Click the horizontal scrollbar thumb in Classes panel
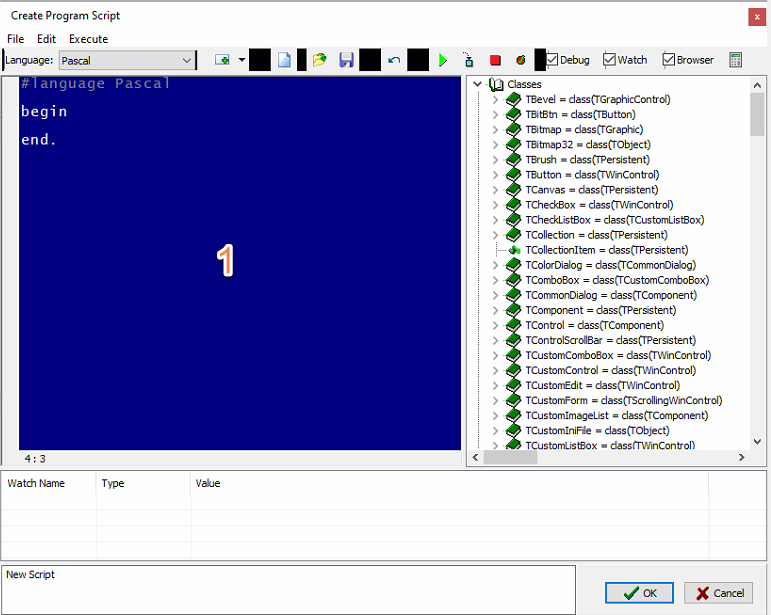The image size is (771, 615). tap(510, 457)
